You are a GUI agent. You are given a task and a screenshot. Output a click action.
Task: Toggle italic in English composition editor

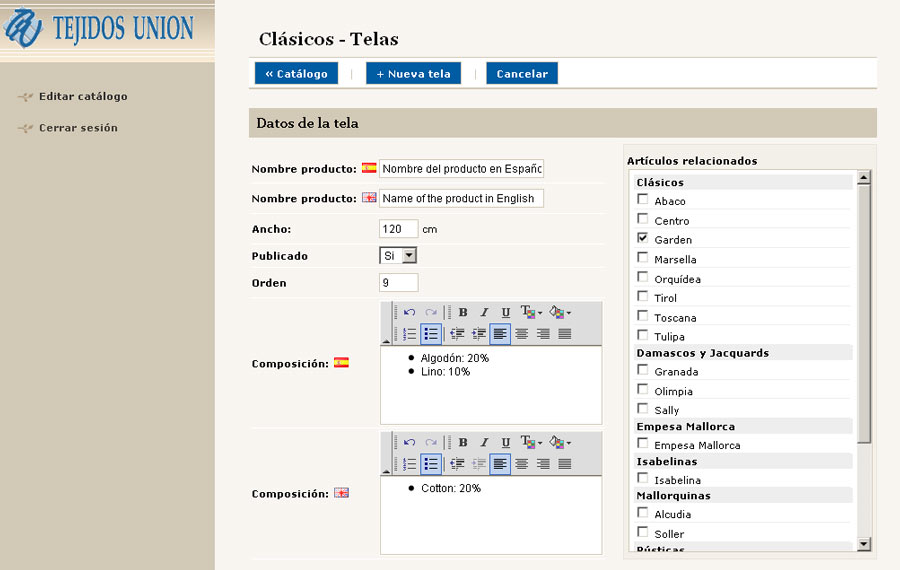coord(484,443)
